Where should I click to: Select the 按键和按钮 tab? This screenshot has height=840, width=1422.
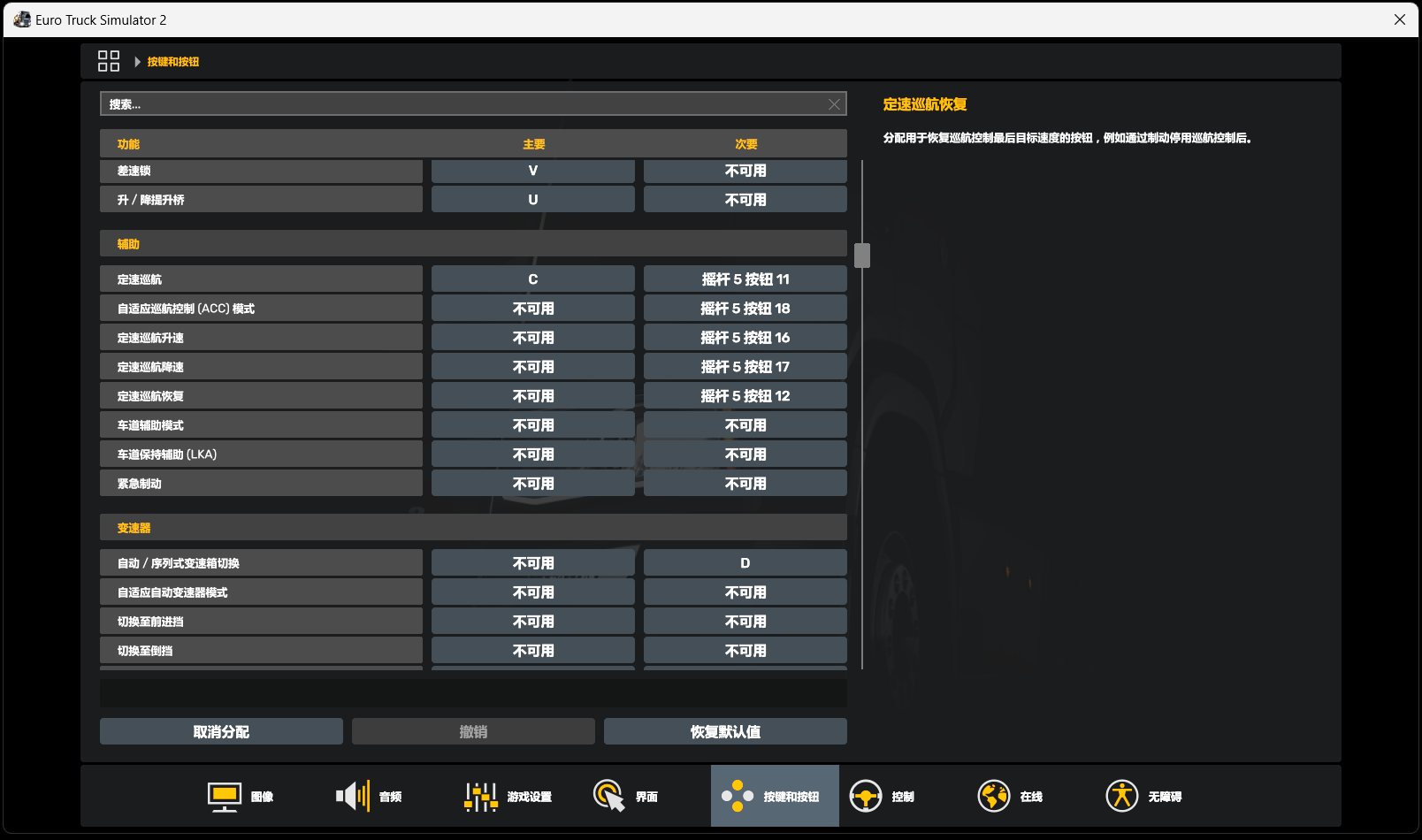click(x=775, y=797)
